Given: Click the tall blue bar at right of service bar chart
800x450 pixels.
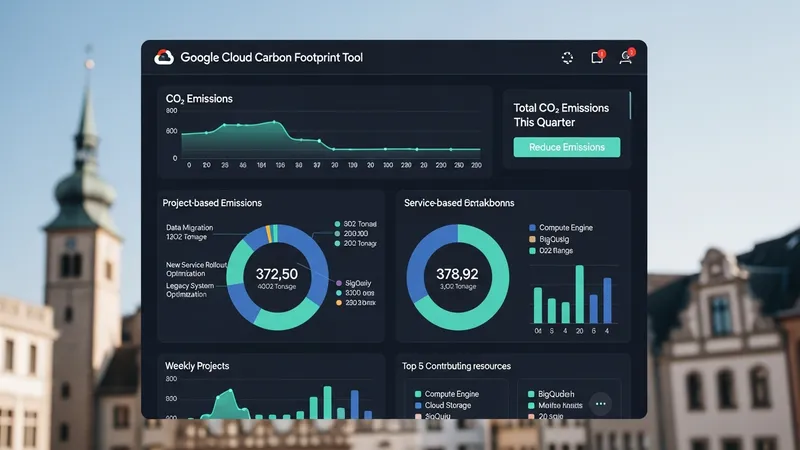Looking at the screenshot, I should [607, 301].
